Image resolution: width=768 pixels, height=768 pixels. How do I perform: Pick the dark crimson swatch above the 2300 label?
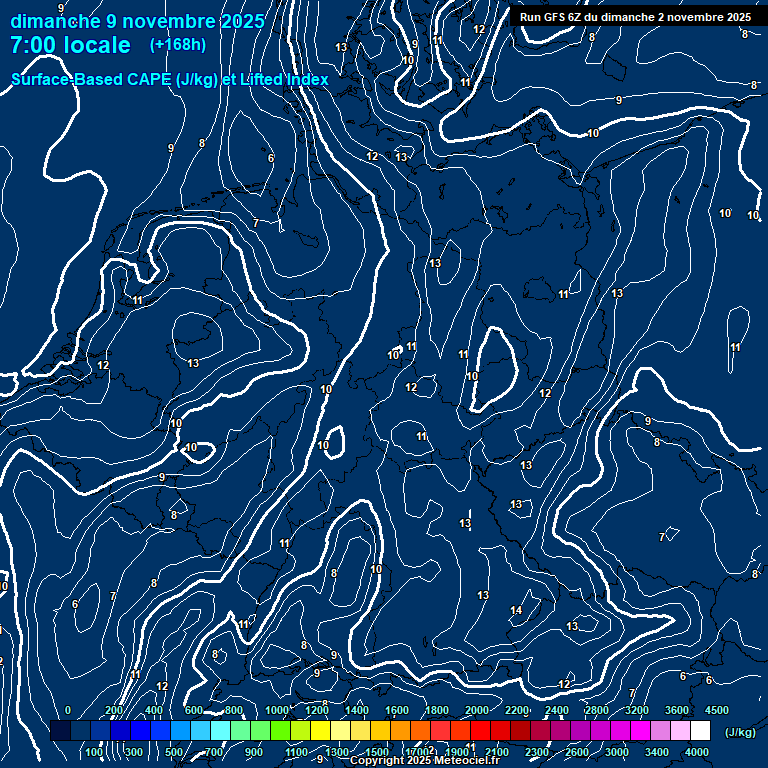540,730
